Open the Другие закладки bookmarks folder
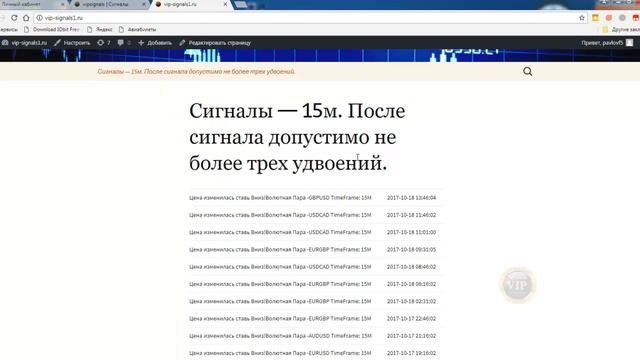Viewport: 640px width, 360px height. (x=621, y=29)
